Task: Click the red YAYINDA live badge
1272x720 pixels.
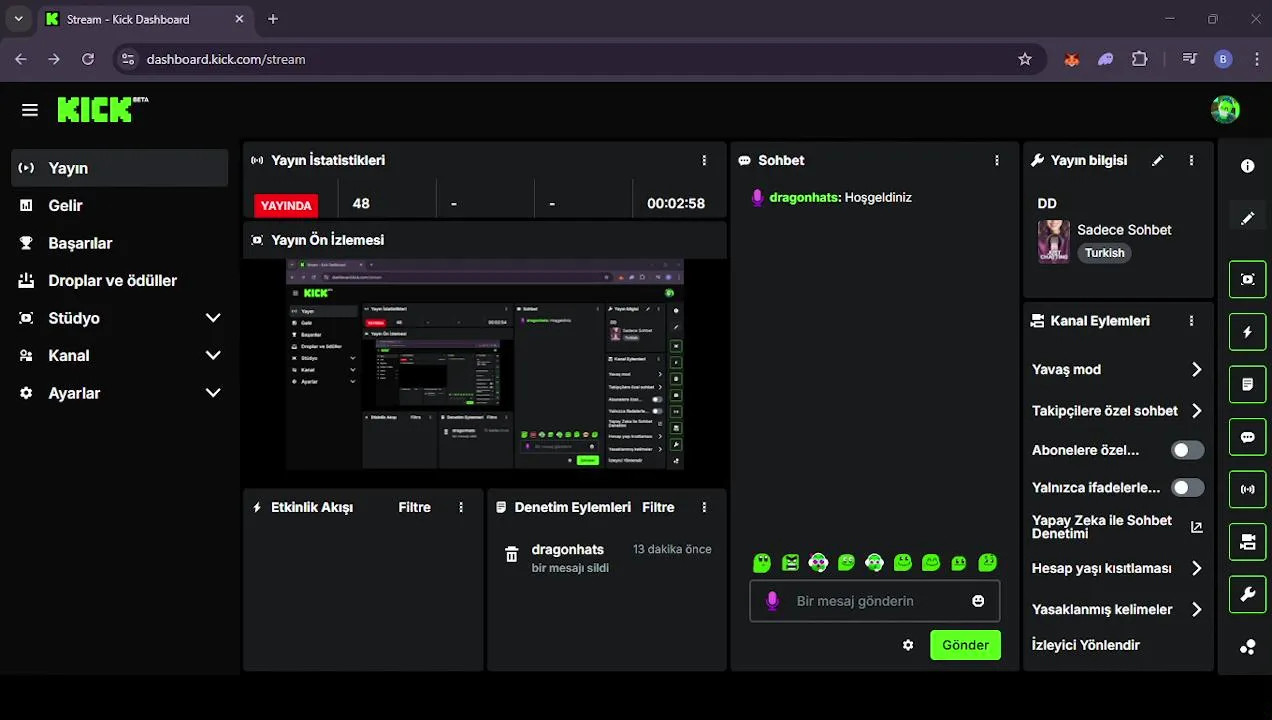Action: (x=286, y=205)
